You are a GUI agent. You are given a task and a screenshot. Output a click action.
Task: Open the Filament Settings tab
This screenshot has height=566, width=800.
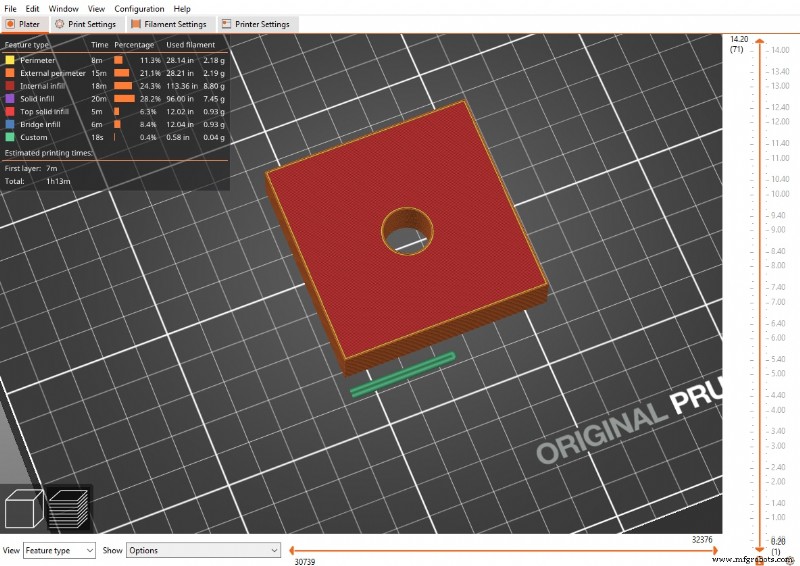(x=169, y=24)
